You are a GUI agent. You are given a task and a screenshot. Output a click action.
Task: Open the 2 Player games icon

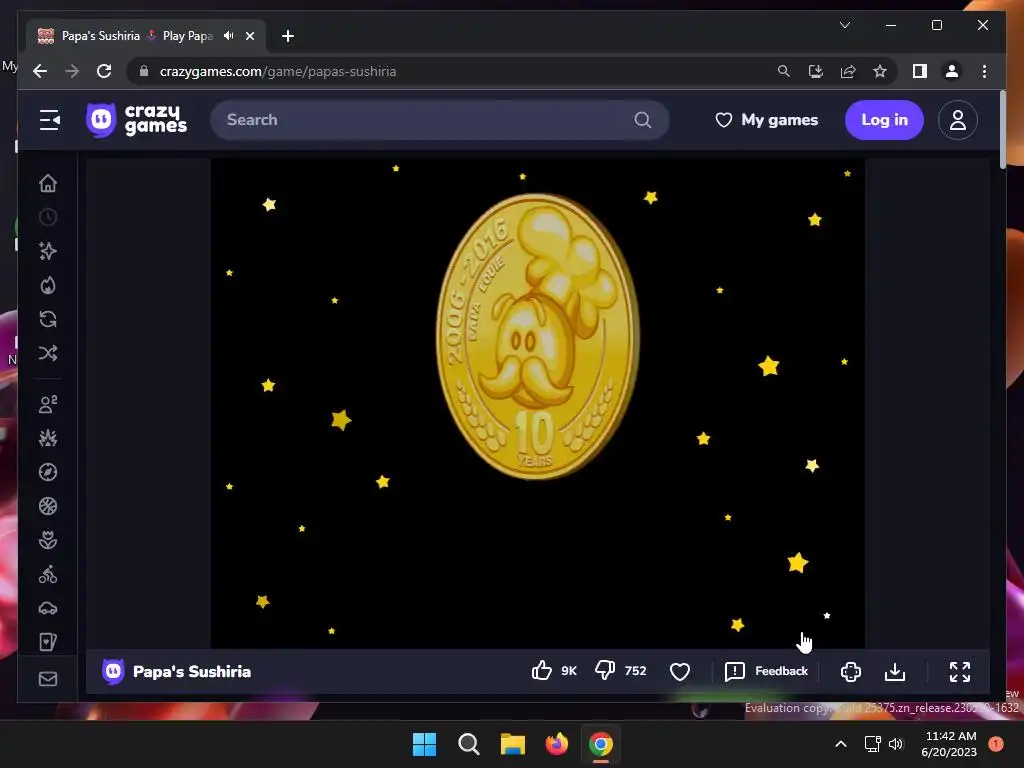click(48, 404)
